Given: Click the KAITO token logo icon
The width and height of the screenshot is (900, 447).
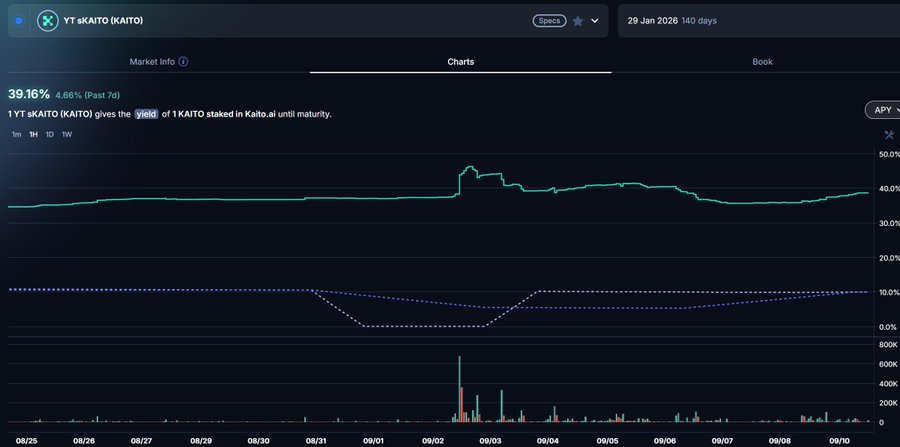Looking at the screenshot, I should point(48,21).
